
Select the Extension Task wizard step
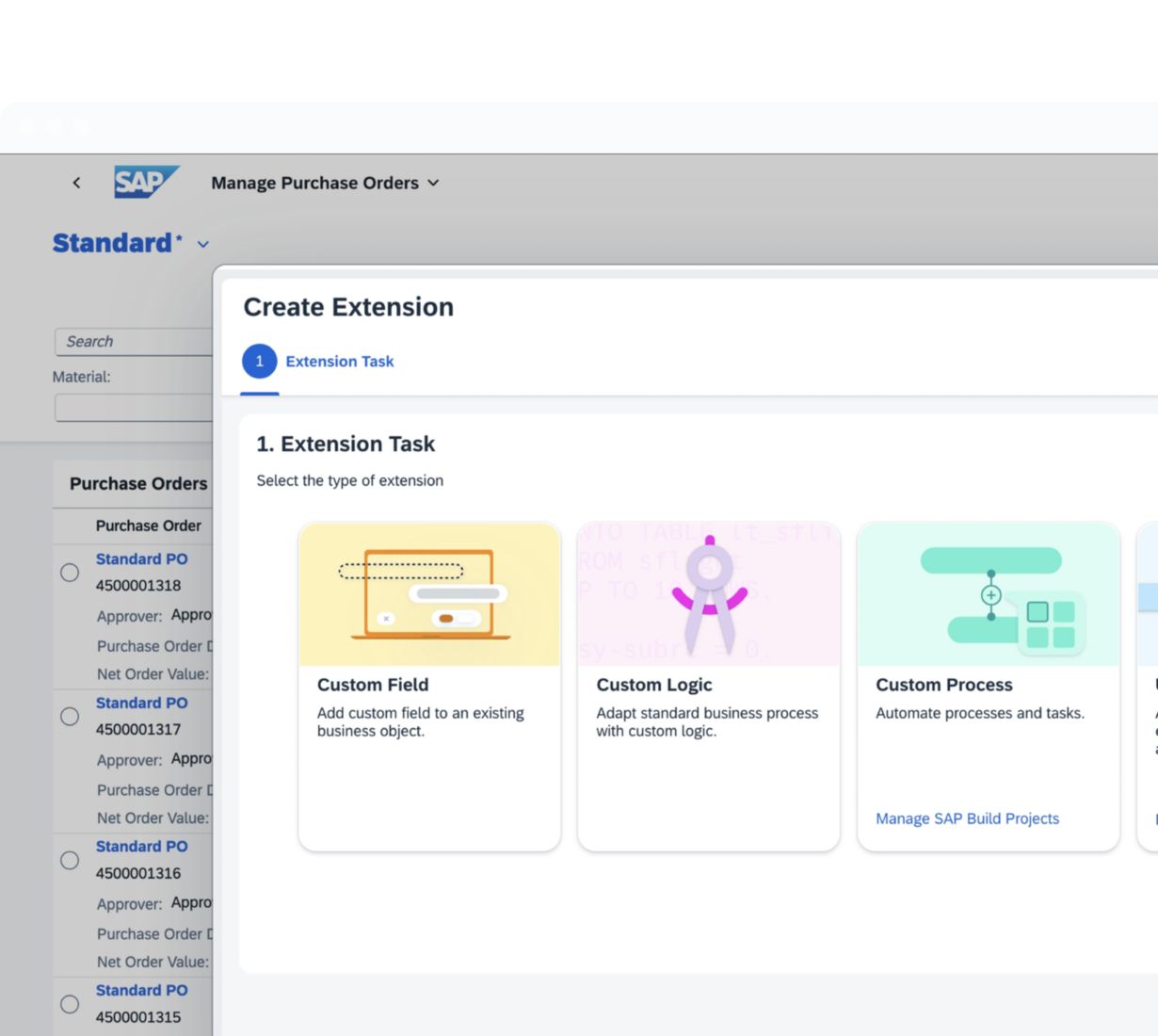click(339, 362)
